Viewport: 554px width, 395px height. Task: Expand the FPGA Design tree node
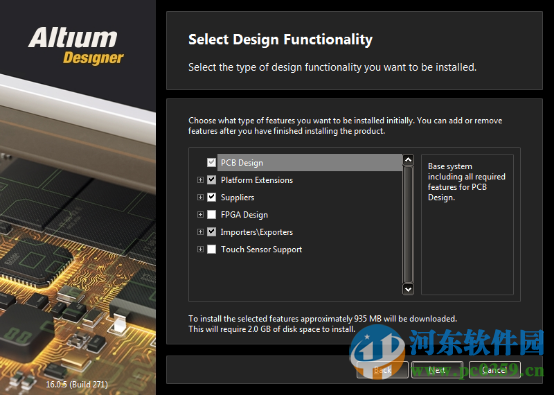200,214
